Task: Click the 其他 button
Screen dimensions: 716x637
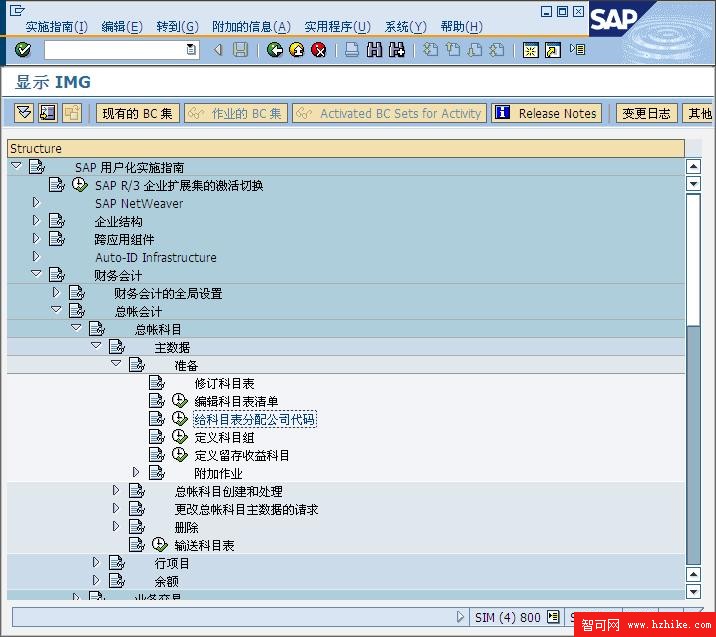Action: click(699, 113)
